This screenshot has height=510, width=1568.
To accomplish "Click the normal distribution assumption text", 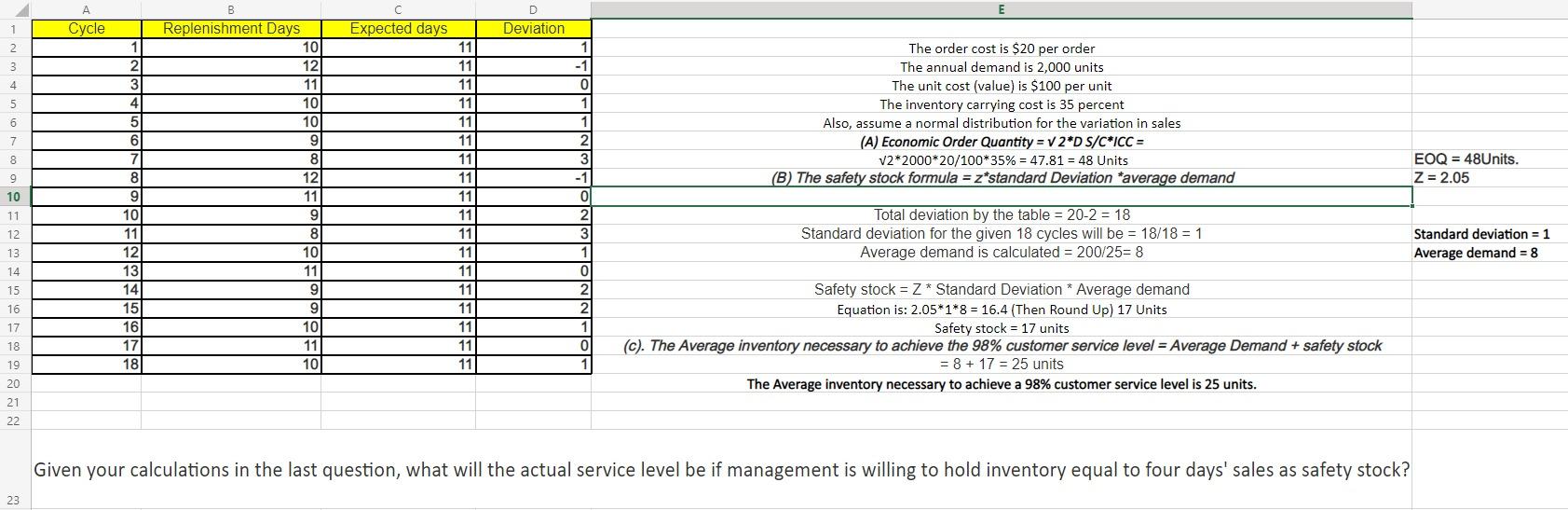I will pyautogui.click(x=1002, y=123).
